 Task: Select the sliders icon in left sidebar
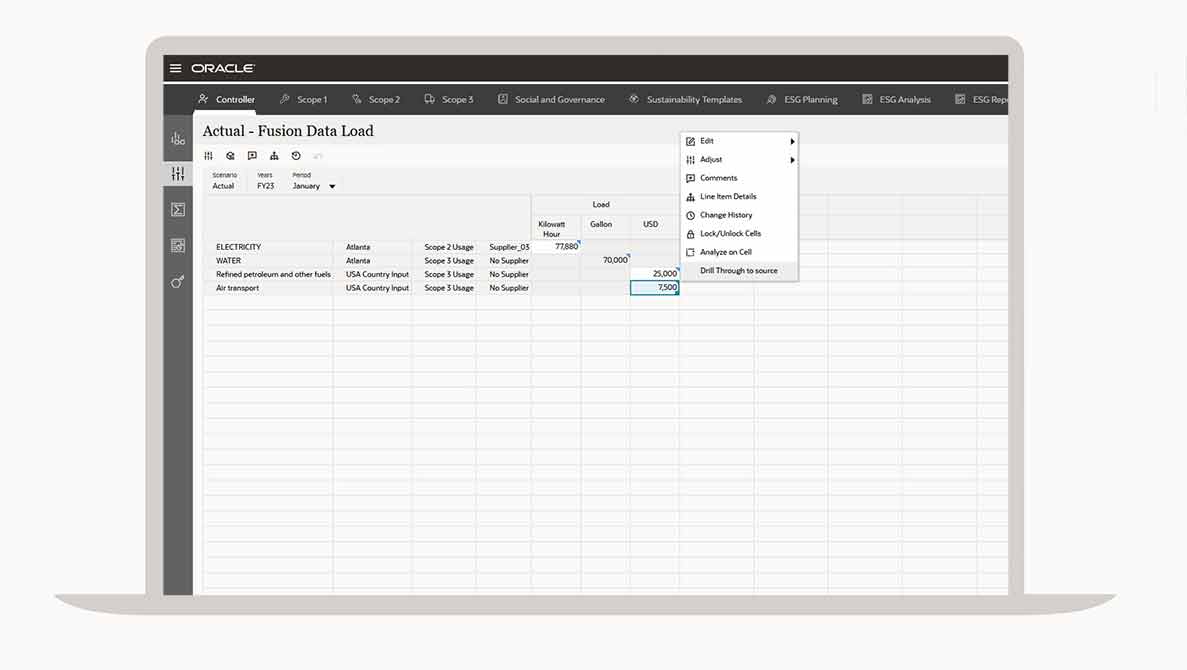[178, 174]
